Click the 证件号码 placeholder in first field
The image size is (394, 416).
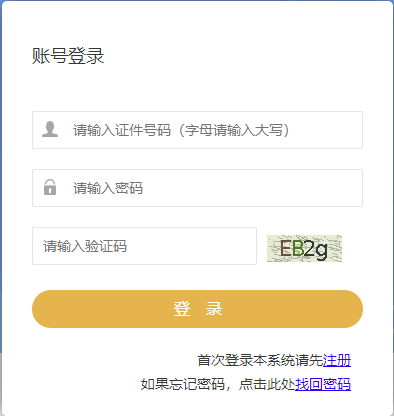(143, 130)
